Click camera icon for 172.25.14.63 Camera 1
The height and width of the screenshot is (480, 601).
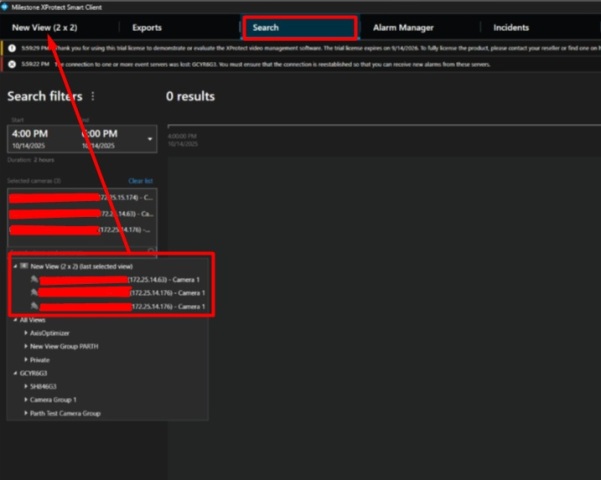pyautogui.click(x=34, y=280)
